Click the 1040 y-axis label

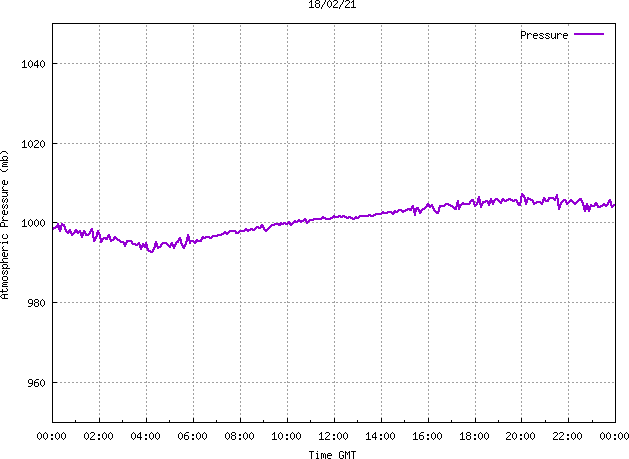33,64
